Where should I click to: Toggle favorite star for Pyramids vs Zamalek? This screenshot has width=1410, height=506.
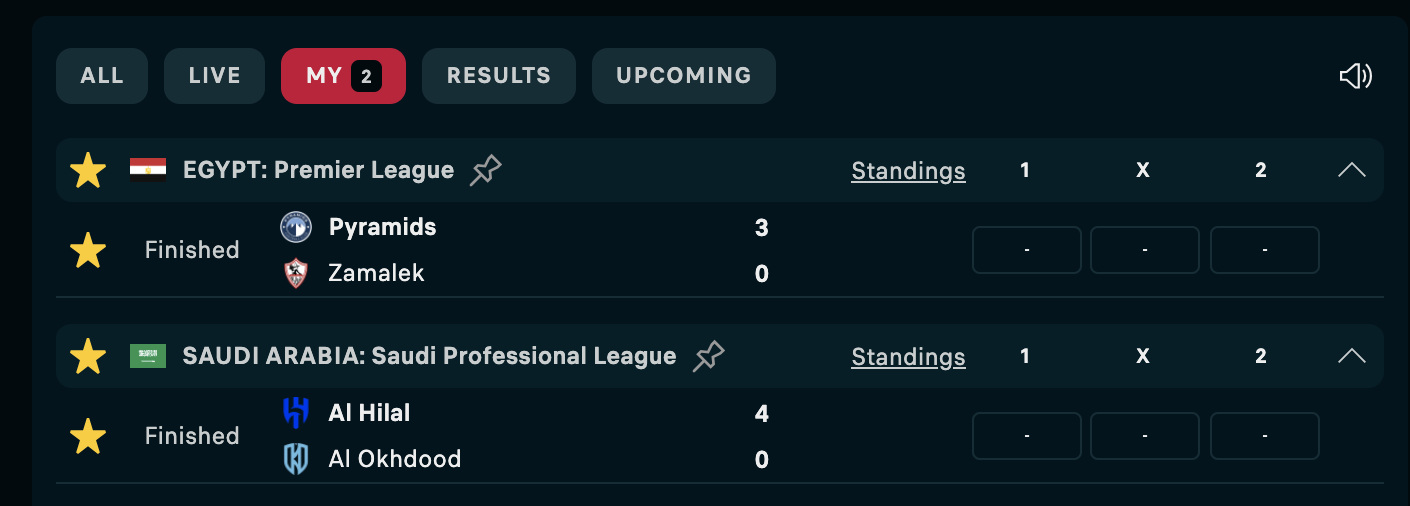88,250
